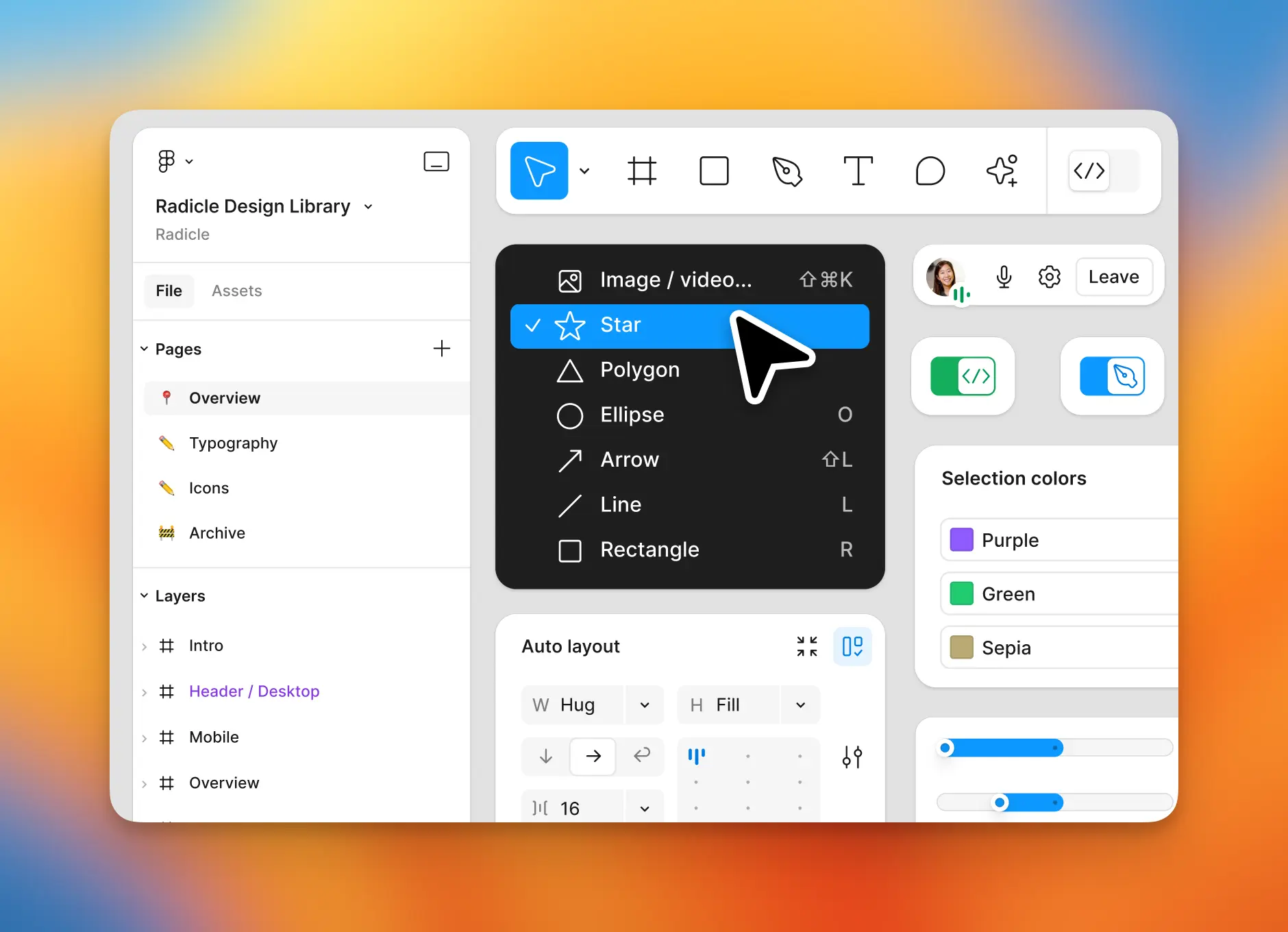The width and height of the screenshot is (1288, 932).
Task: Toggle the blue pen draw switch
Action: (x=1112, y=376)
